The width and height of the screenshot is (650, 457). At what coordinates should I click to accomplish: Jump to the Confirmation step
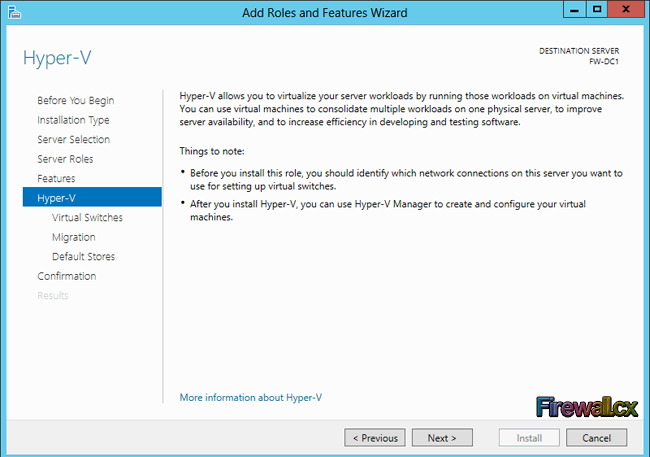click(x=67, y=276)
